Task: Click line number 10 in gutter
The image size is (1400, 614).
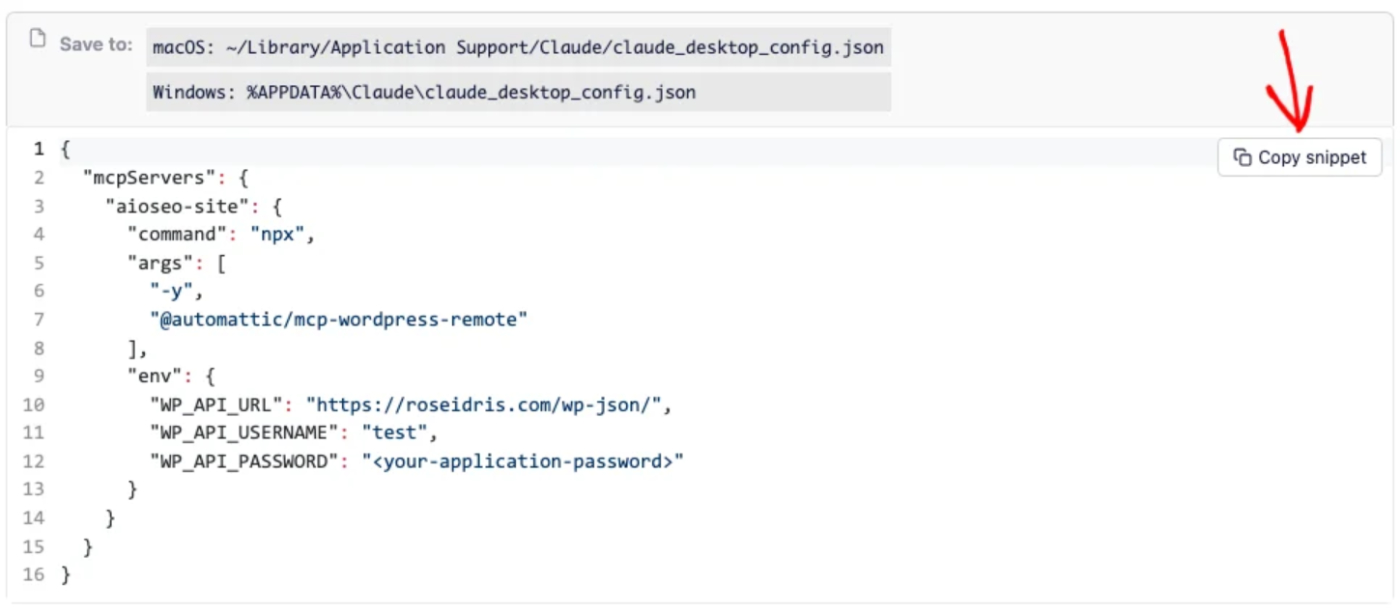Action: point(35,405)
